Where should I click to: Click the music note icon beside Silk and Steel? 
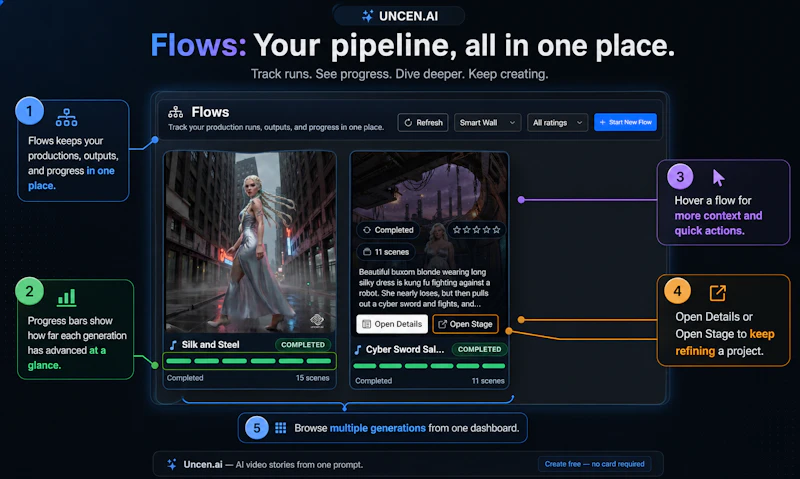click(x=173, y=345)
